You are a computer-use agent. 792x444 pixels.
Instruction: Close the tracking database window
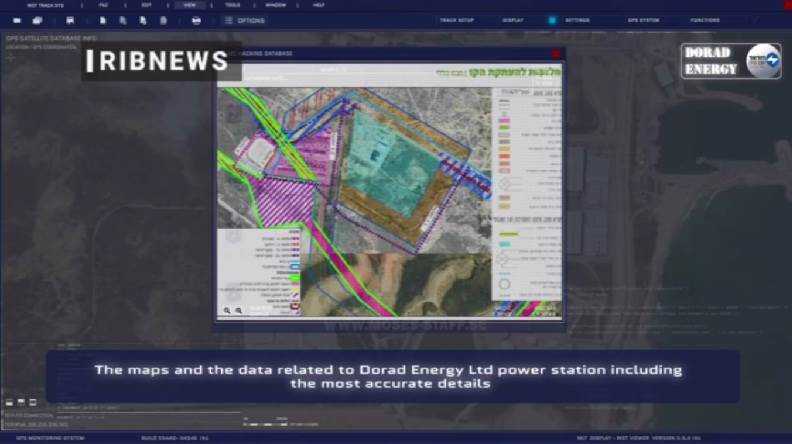pyautogui.click(x=556, y=54)
